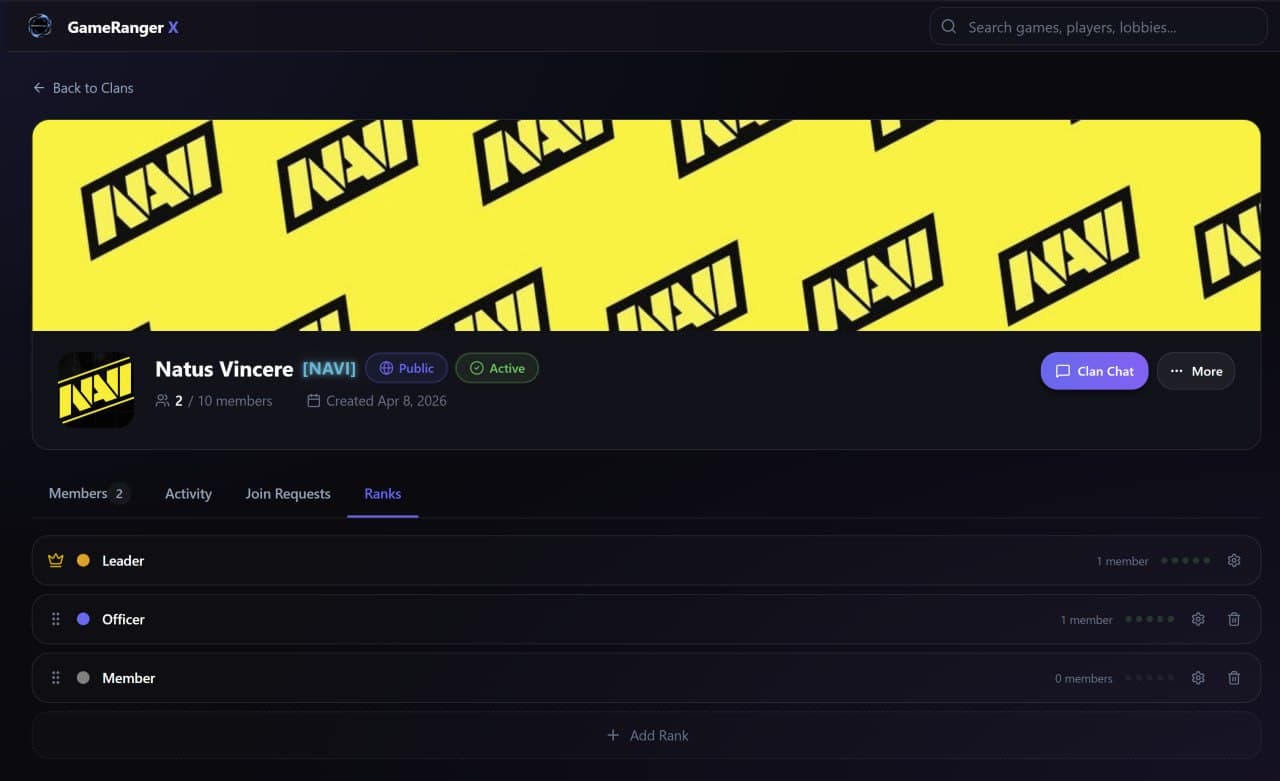This screenshot has height=781, width=1280.
Task: Switch to the Members tab
Action: click(88, 493)
